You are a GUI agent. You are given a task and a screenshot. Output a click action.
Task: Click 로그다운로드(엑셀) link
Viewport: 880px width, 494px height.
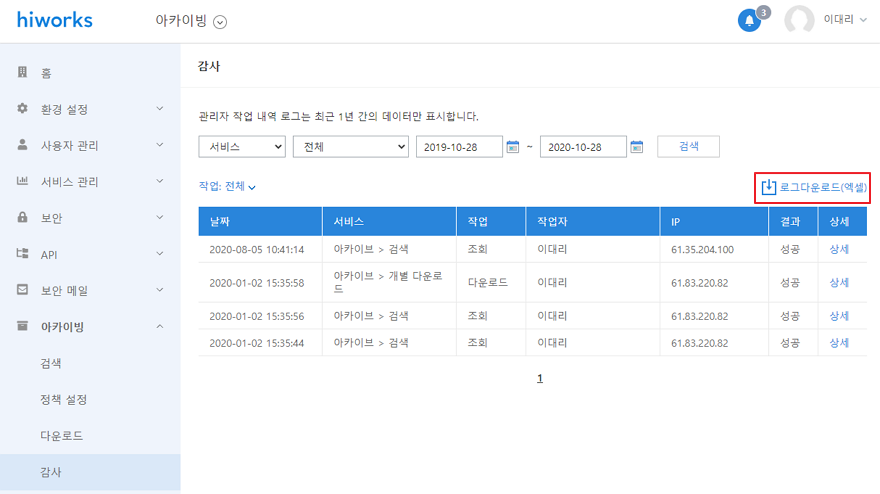pos(823,187)
